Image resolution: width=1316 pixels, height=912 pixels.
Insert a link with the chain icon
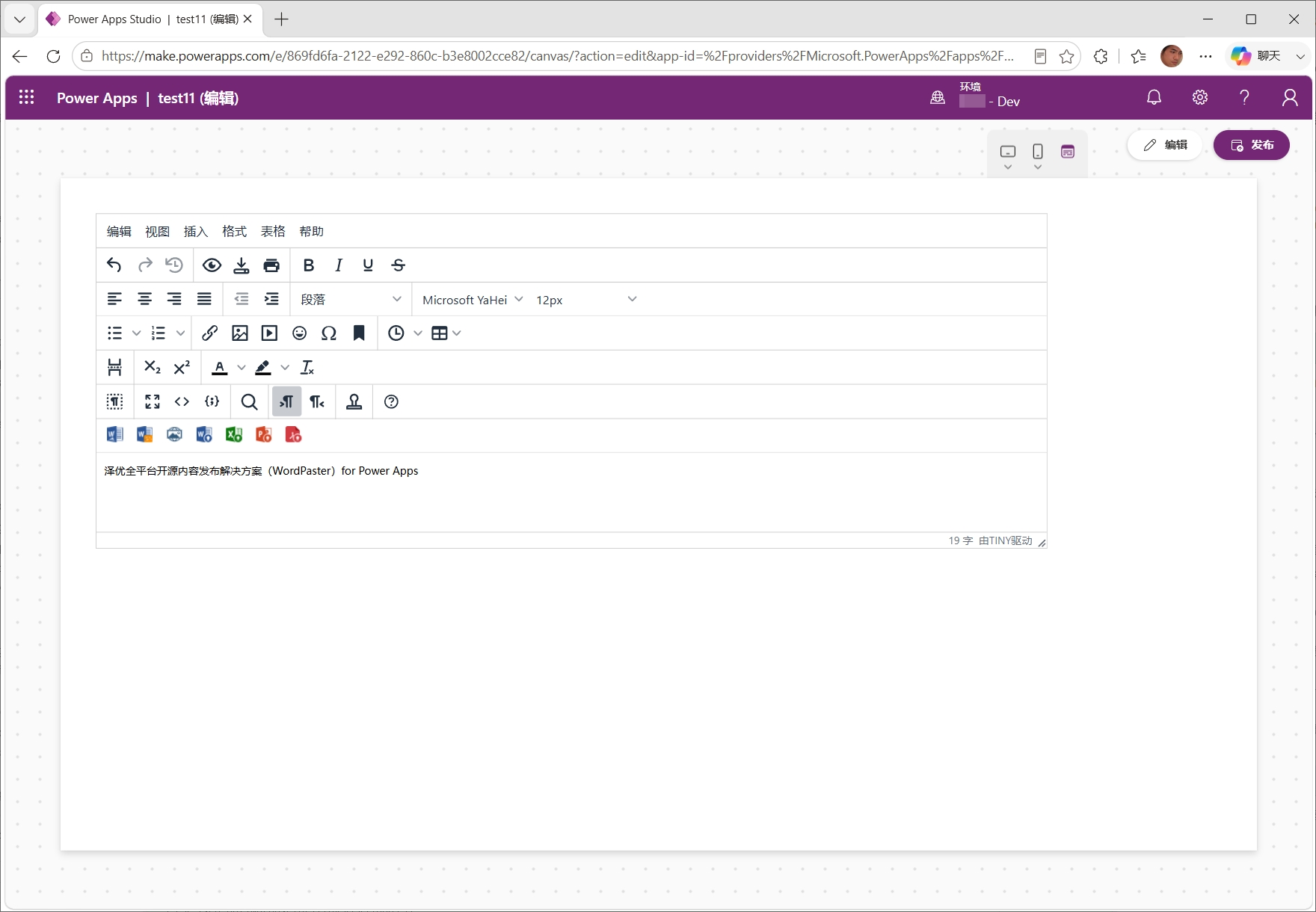(210, 333)
